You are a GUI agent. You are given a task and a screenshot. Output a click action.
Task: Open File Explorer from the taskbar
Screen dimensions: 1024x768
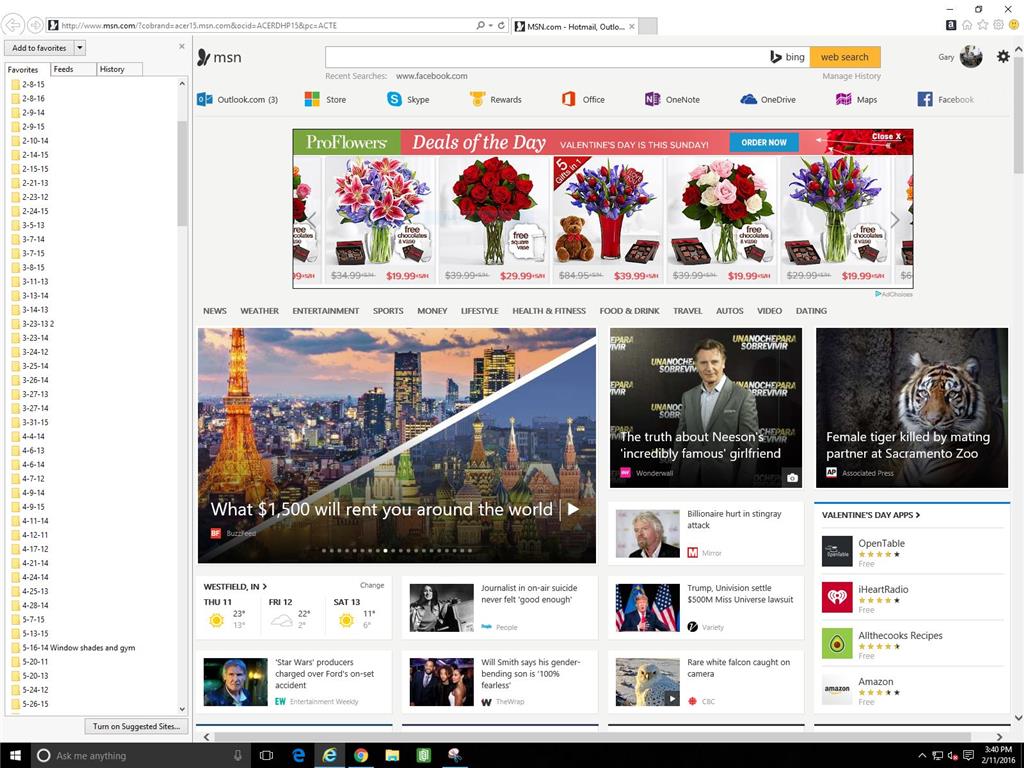coord(392,756)
